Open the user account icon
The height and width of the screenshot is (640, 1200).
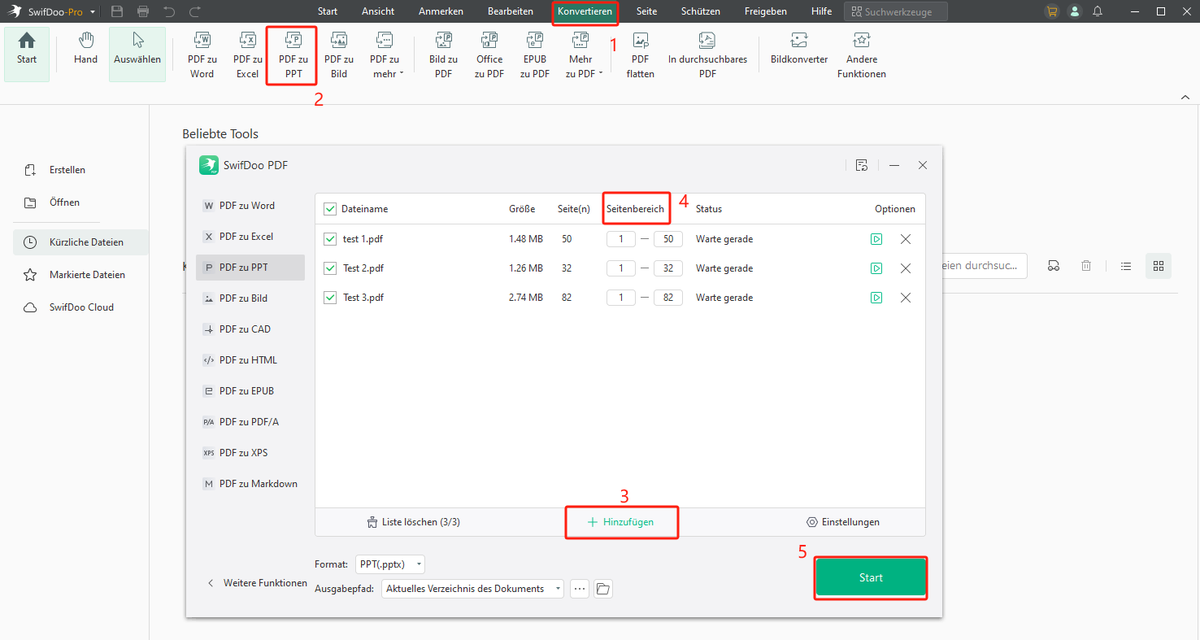point(1074,11)
